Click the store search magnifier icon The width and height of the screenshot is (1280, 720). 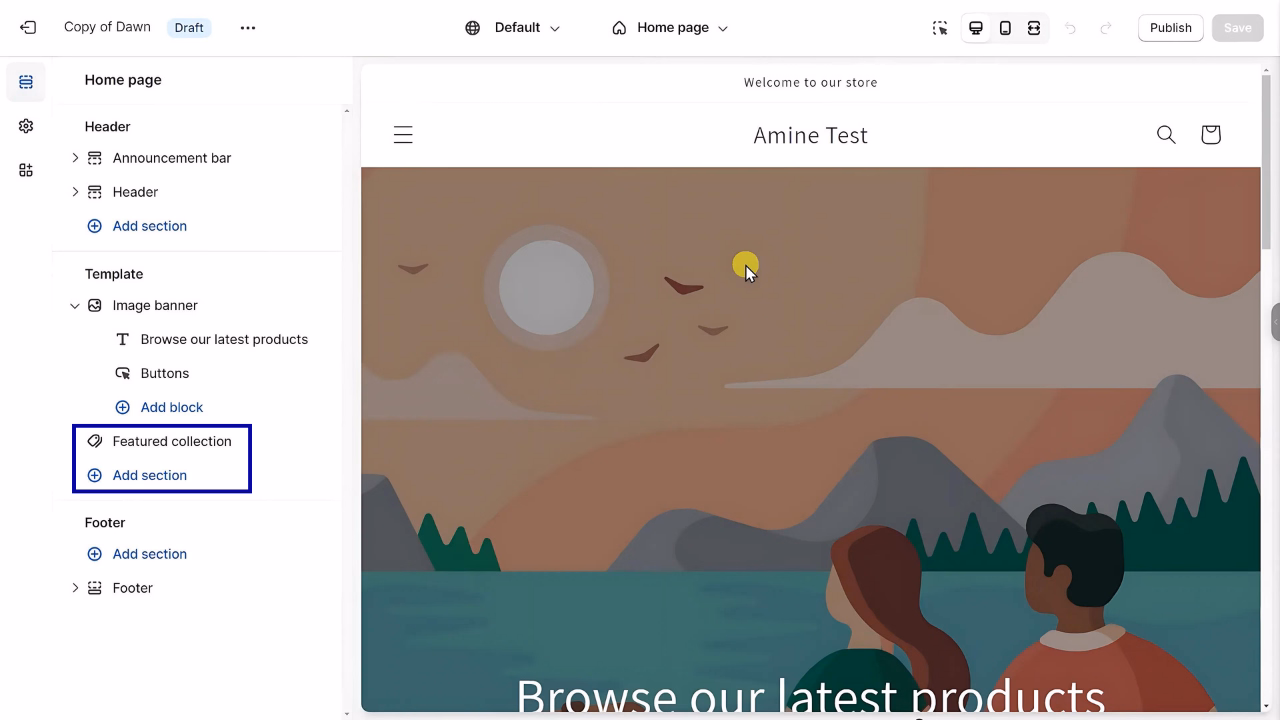pyautogui.click(x=1166, y=134)
